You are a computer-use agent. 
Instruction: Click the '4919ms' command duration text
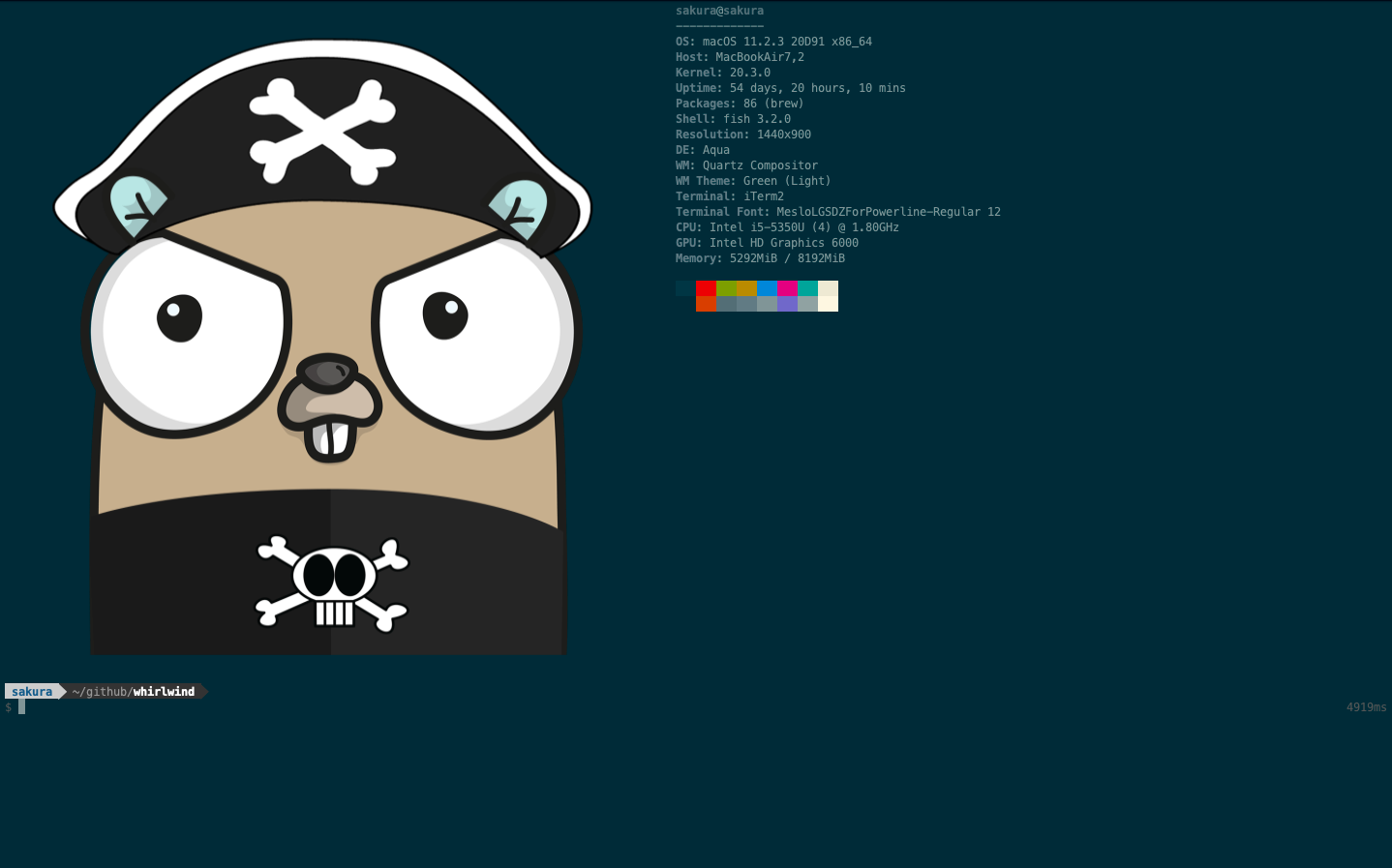pos(1366,707)
